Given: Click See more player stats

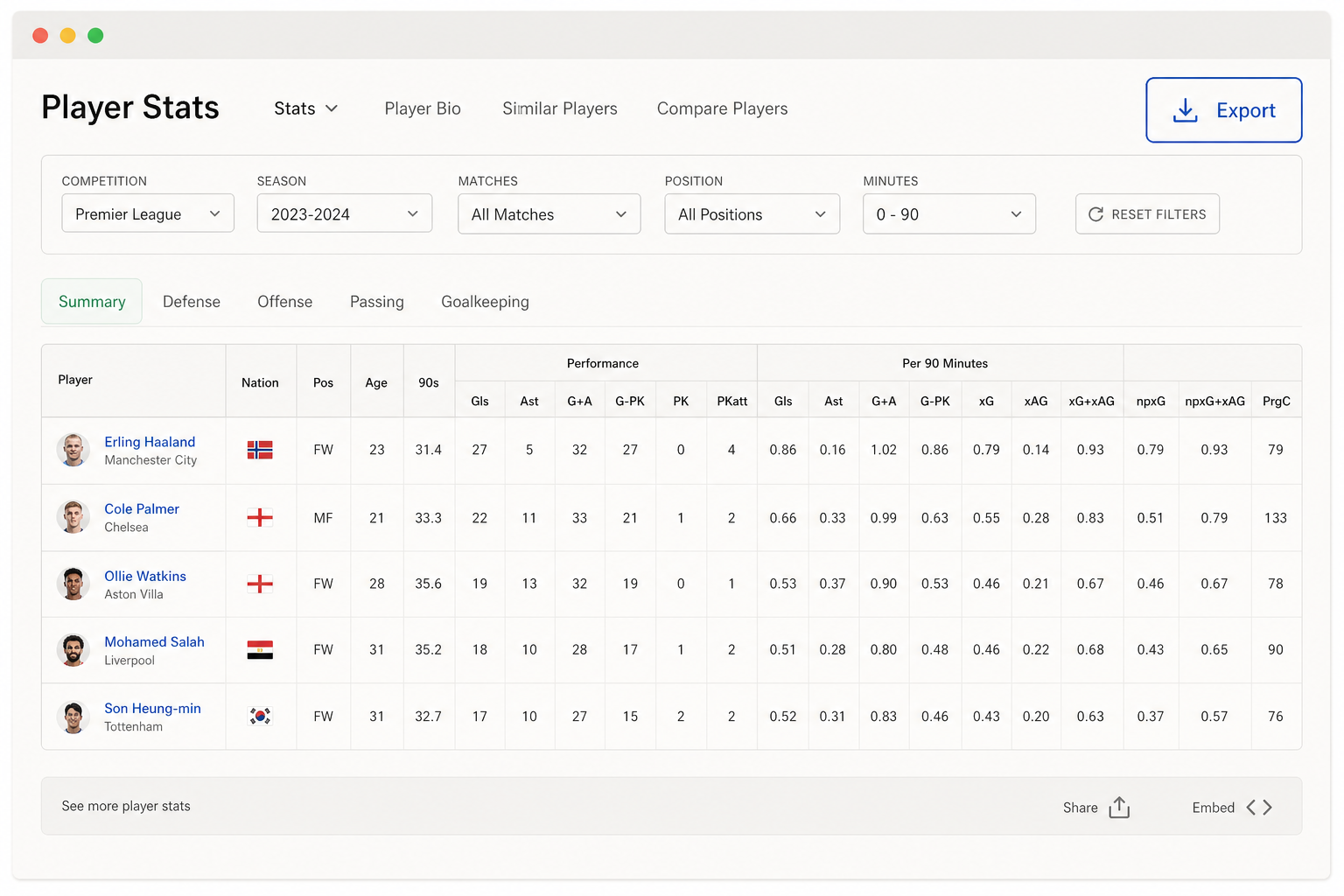Looking at the screenshot, I should 126,806.
